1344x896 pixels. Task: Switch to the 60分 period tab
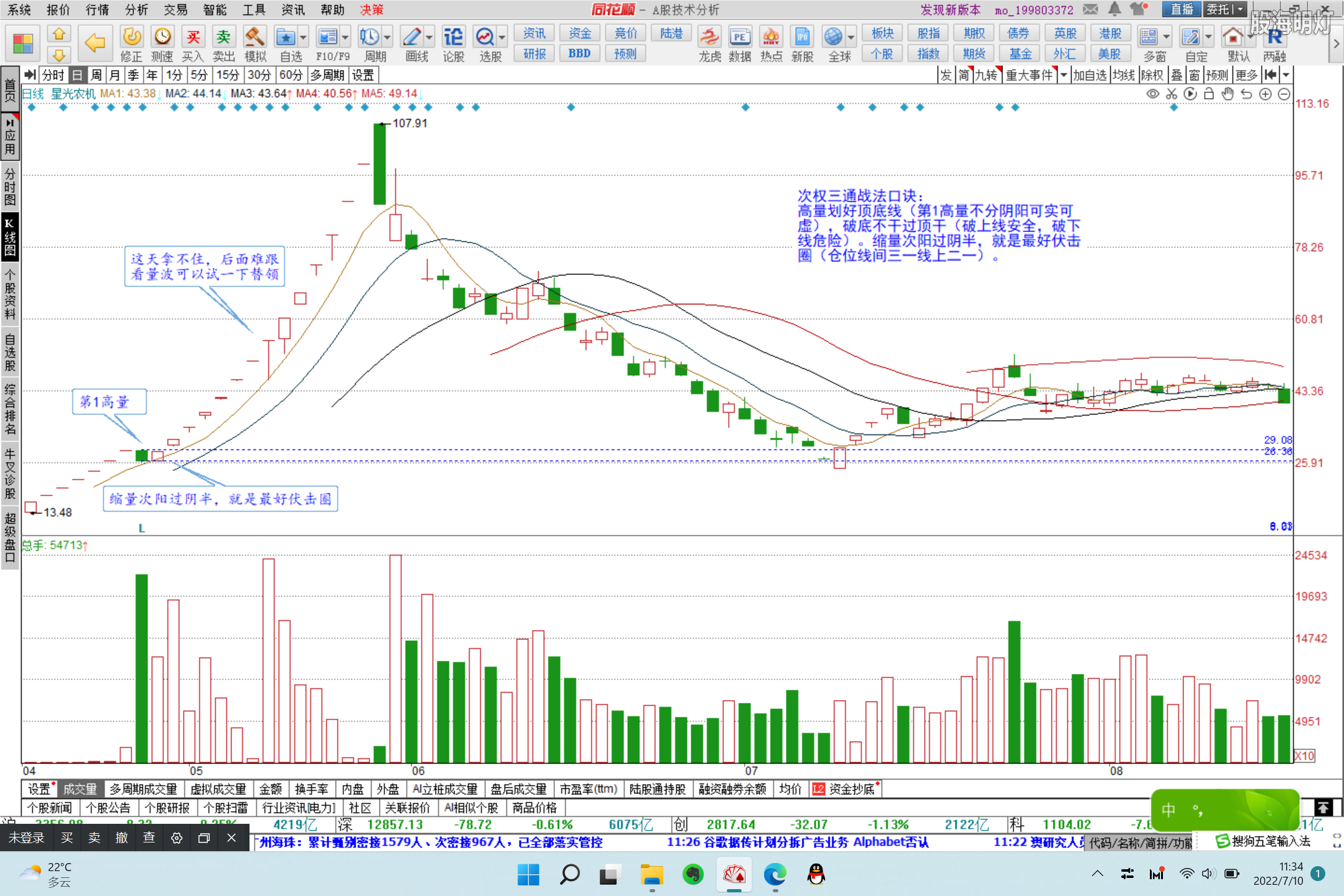pyautogui.click(x=291, y=75)
